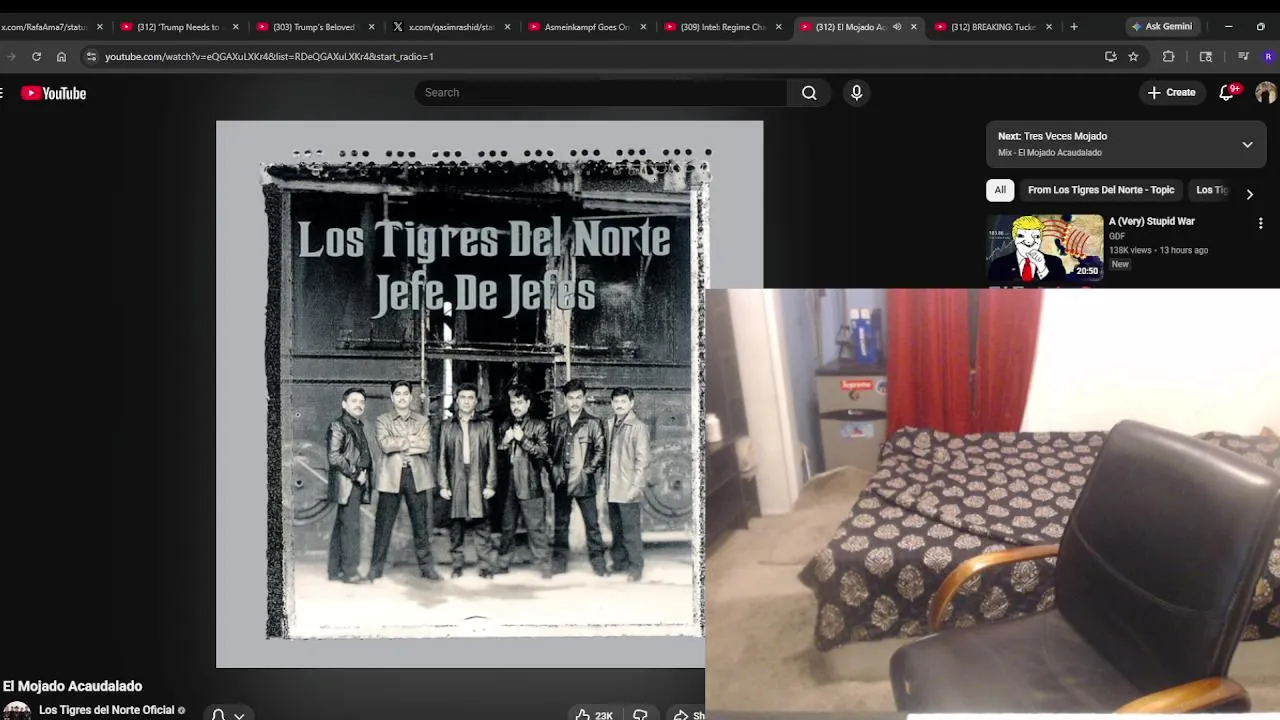Open the browser side panel icon

point(1206,57)
